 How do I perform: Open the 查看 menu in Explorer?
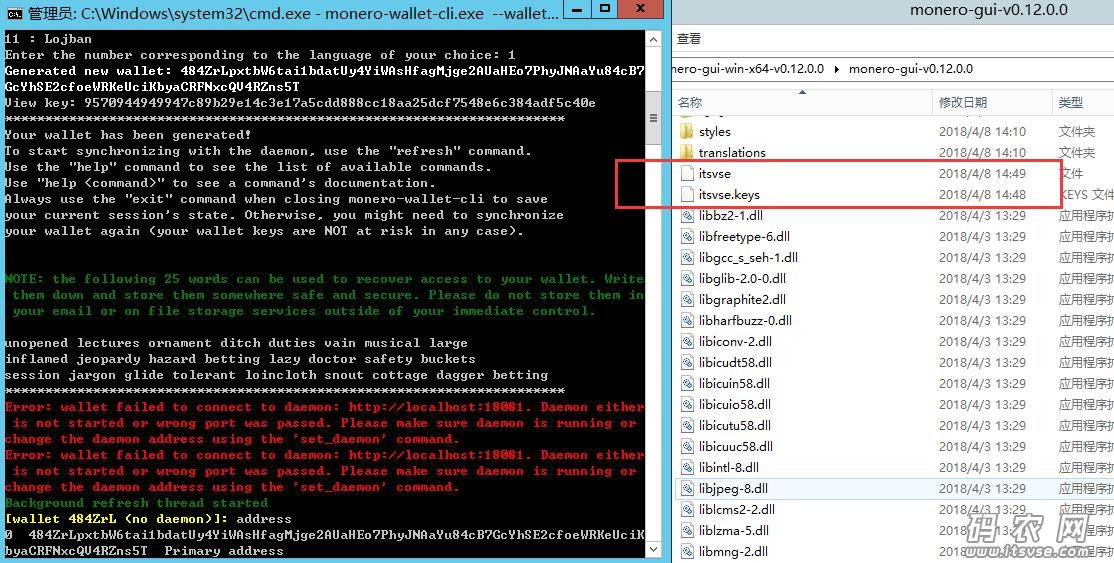[688, 39]
